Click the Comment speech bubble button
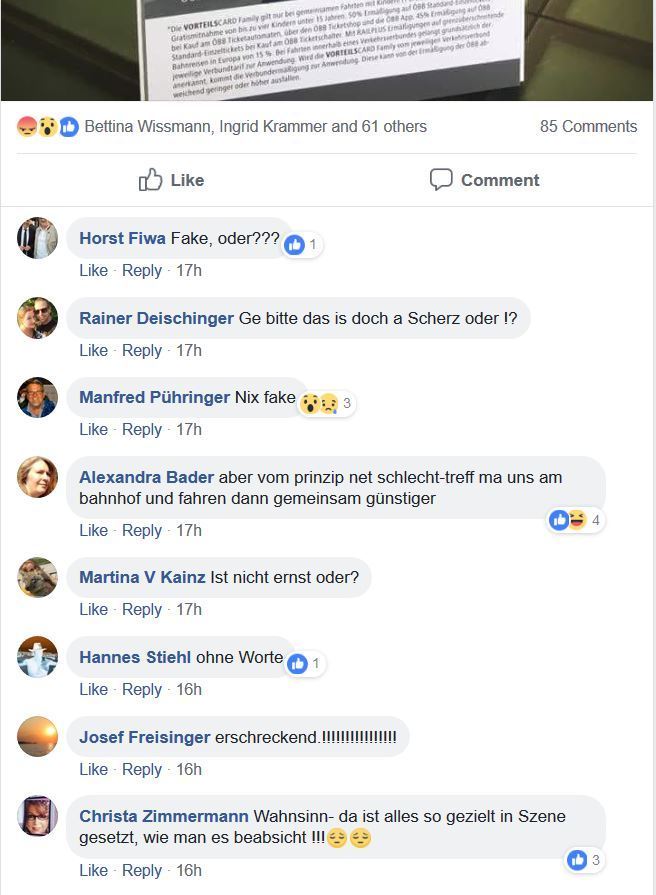The width and height of the screenshot is (656, 895). click(x=484, y=180)
